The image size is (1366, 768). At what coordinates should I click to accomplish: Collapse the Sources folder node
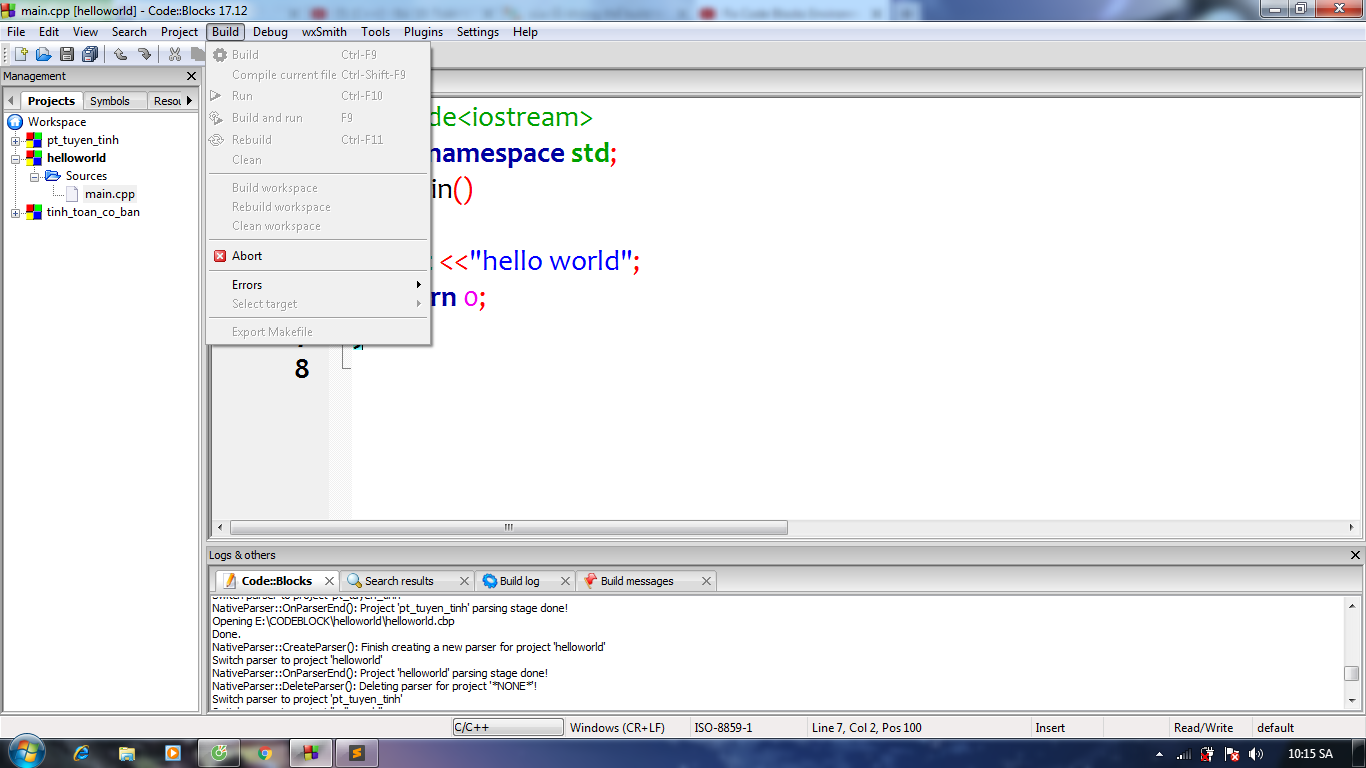click(x=34, y=176)
